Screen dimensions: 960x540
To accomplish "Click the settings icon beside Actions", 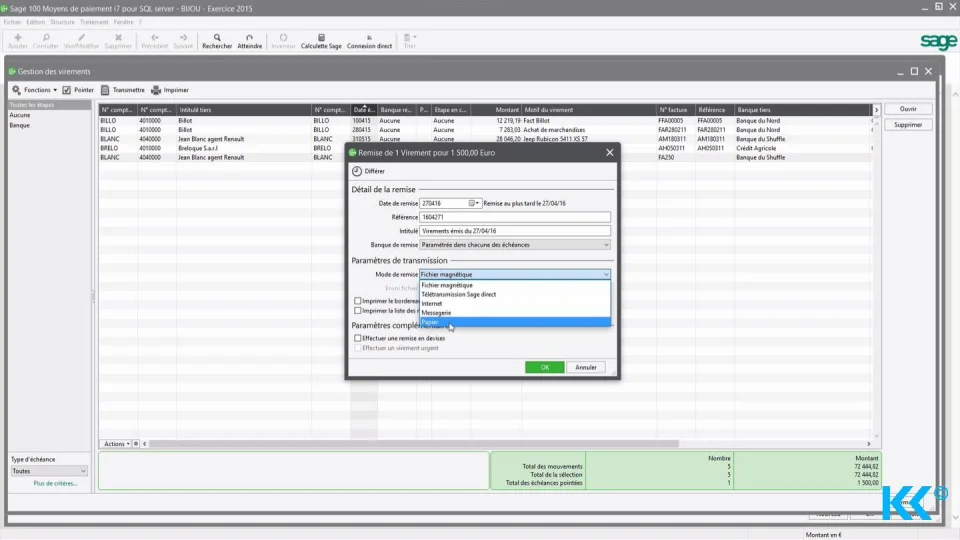I will pyautogui.click(x=136, y=444).
